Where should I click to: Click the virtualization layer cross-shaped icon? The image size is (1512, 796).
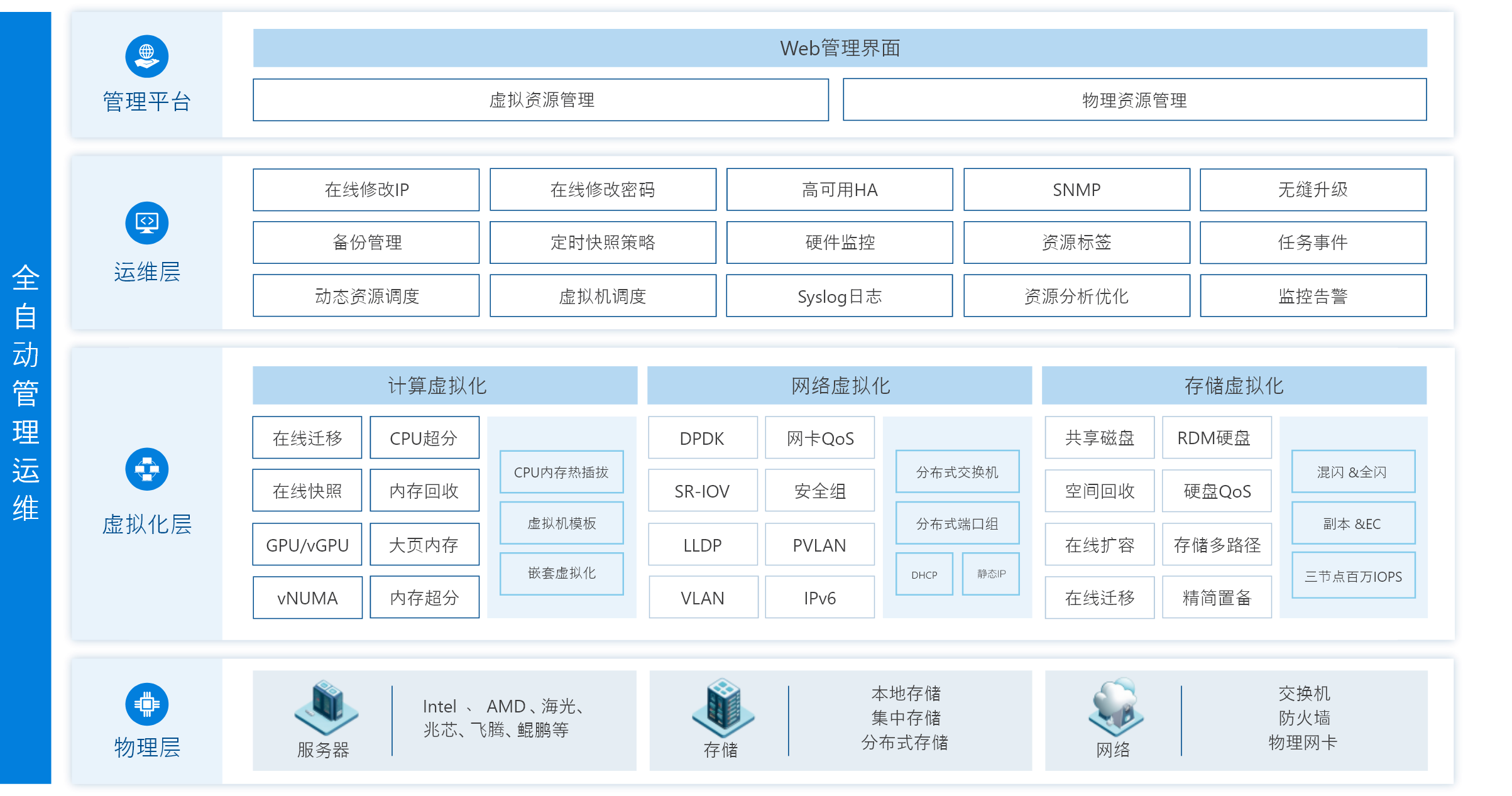point(146,469)
